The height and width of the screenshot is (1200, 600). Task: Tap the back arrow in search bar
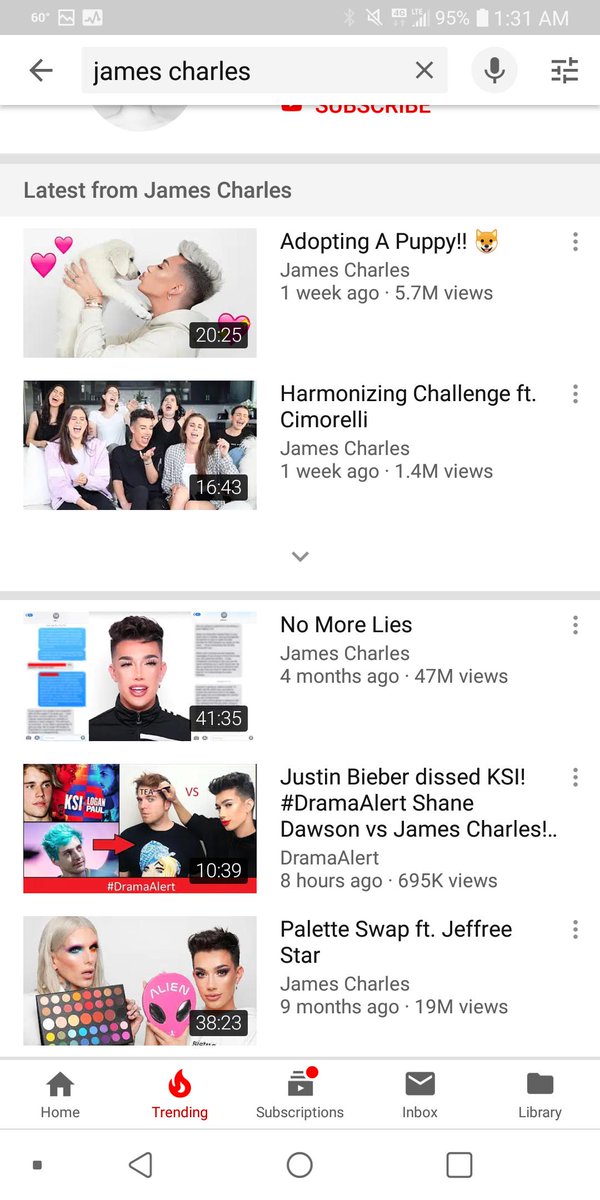point(41,71)
